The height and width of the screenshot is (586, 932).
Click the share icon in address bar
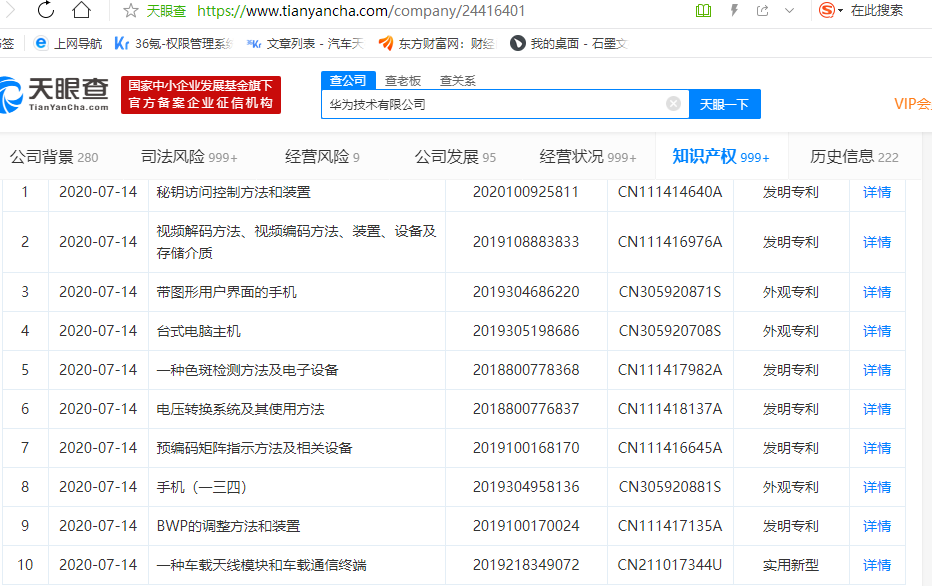[x=763, y=11]
